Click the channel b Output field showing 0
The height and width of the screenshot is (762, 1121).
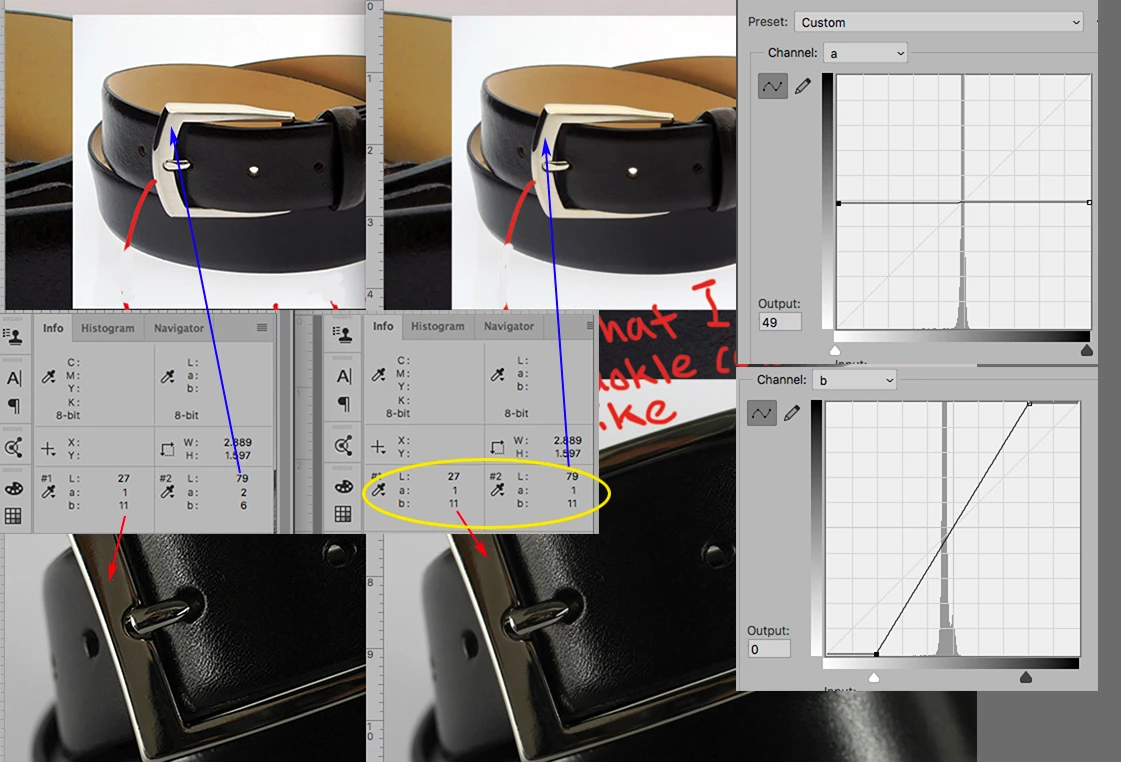click(769, 649)
